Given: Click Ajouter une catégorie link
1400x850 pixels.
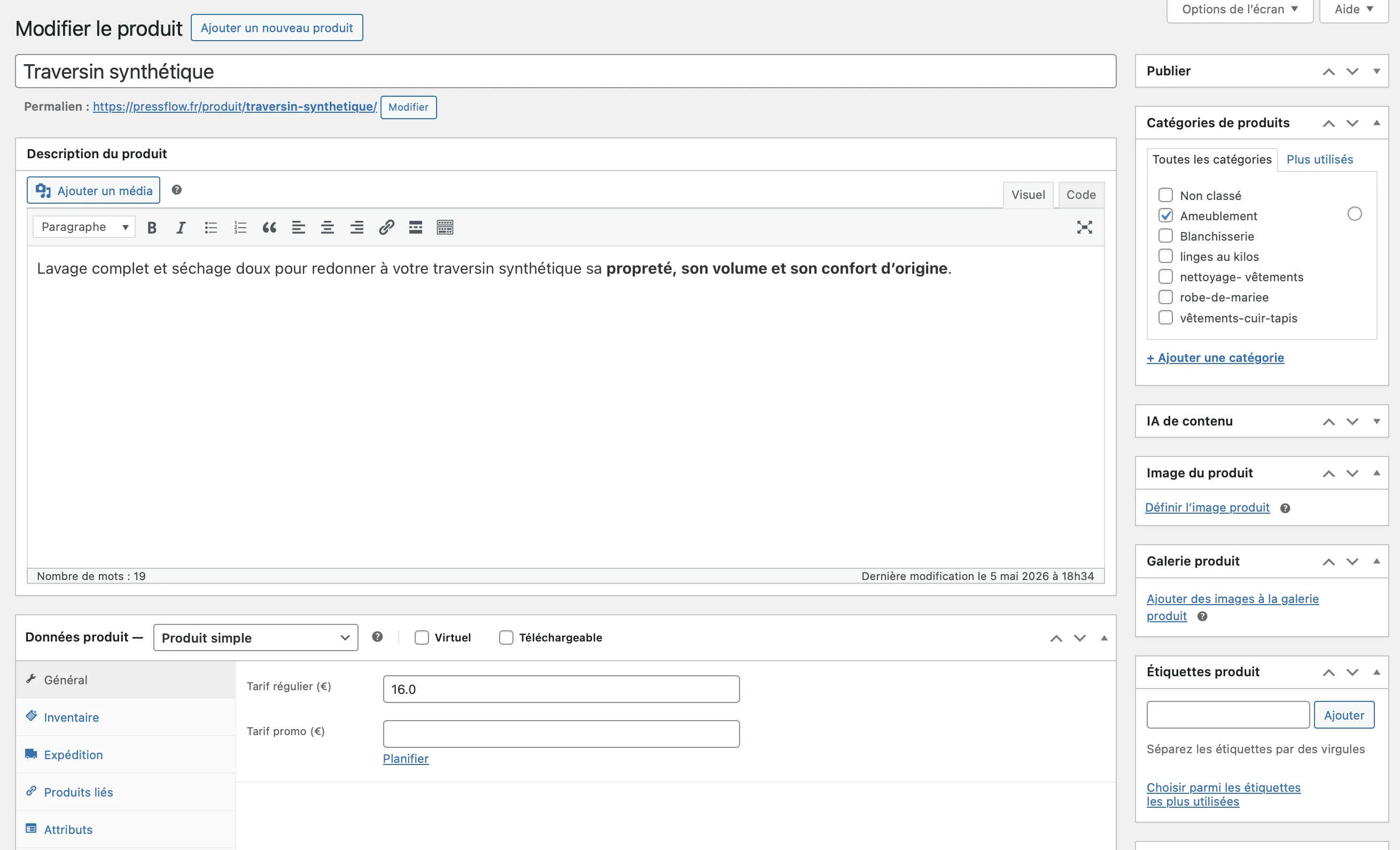Looking at the screenshot, I should point(1215,358).
